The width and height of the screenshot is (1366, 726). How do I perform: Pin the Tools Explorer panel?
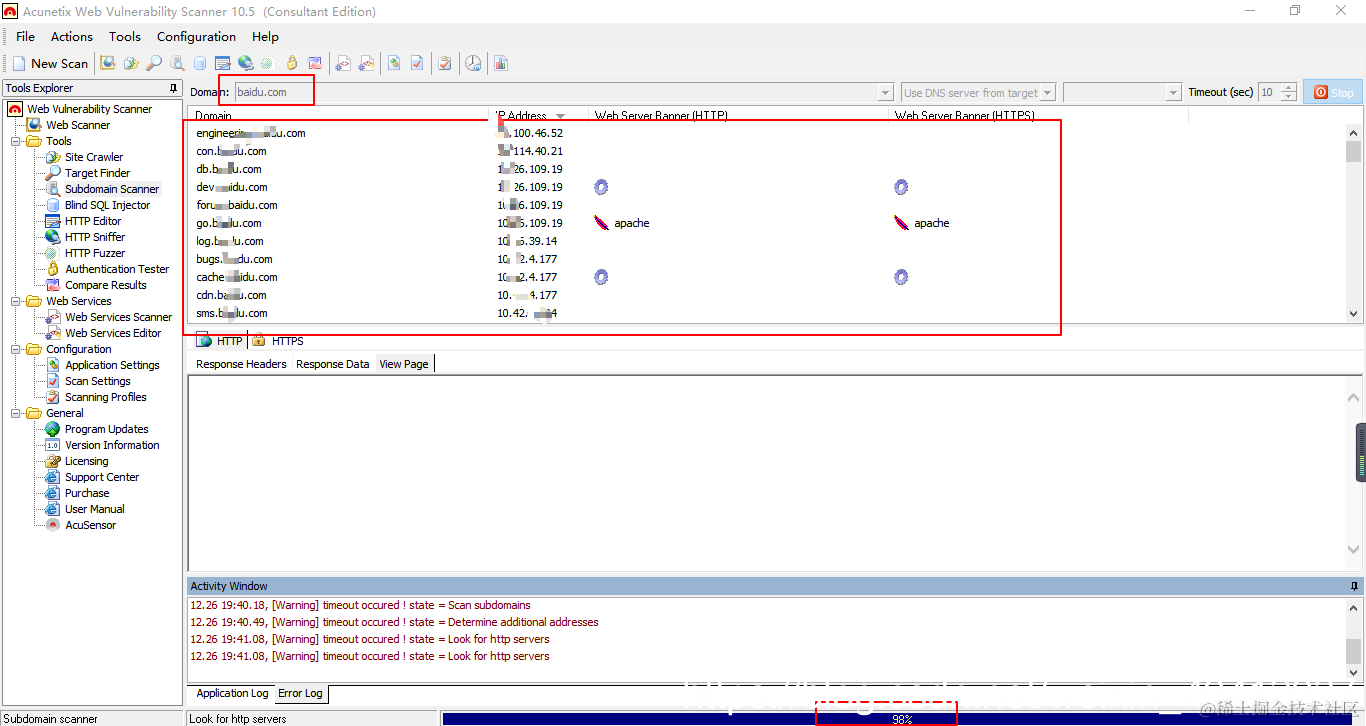pyautogui.click(x=174, y=88)
